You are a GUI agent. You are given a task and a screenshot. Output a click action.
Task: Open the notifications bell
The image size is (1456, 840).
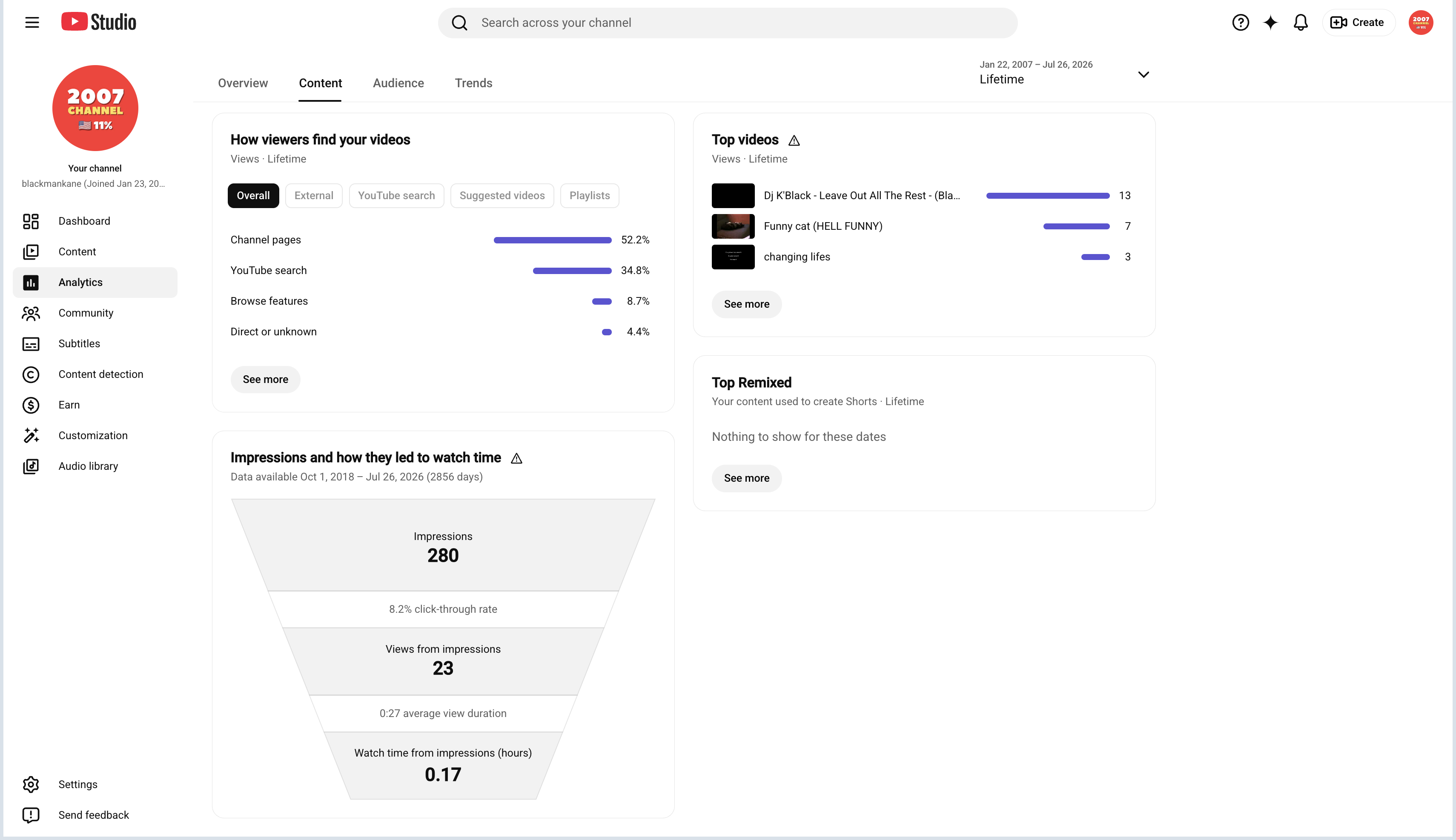[x=1300, y=23]
